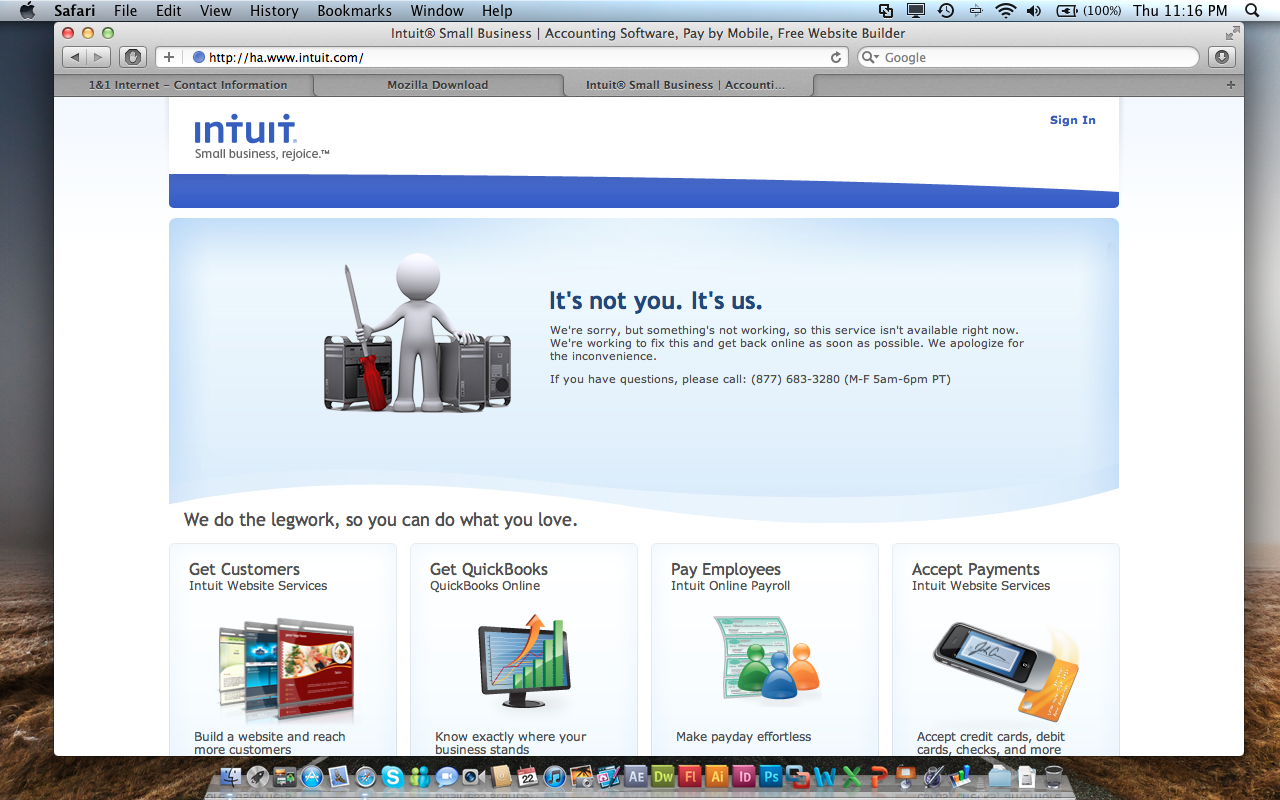This screenshot has width=1280, height=800.
Task: Launch FaceTime from the Dock
Action: click(x=473, y=776)
